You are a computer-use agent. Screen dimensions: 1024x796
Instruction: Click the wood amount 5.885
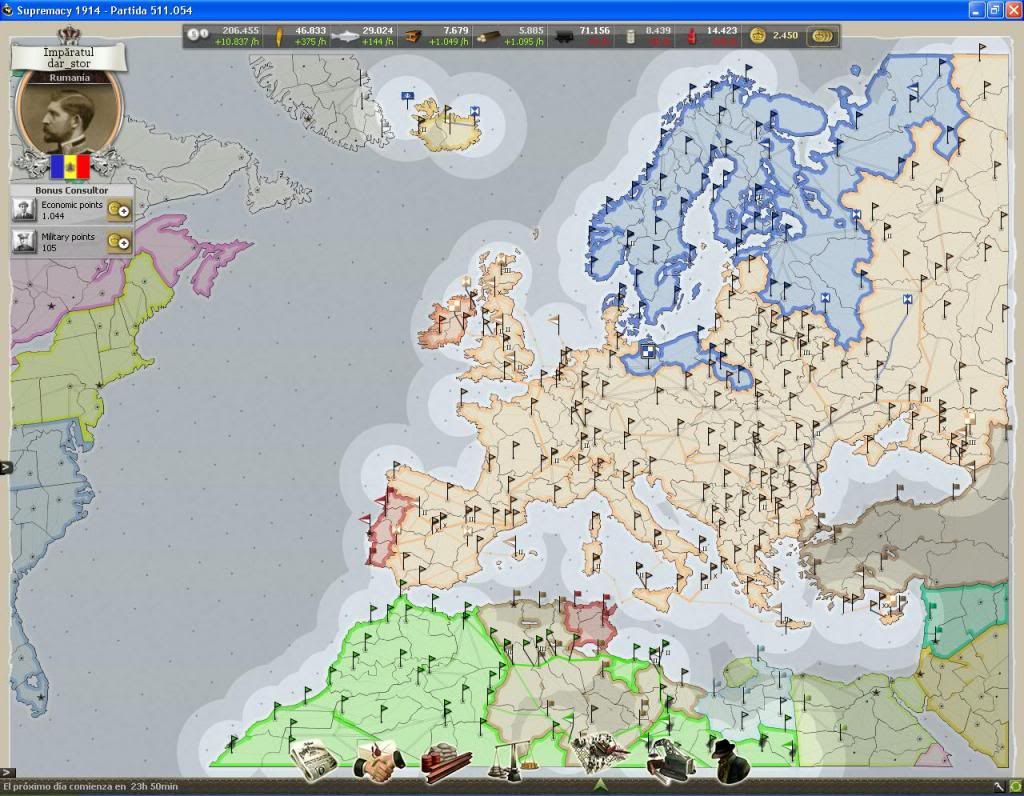(531, 30)
